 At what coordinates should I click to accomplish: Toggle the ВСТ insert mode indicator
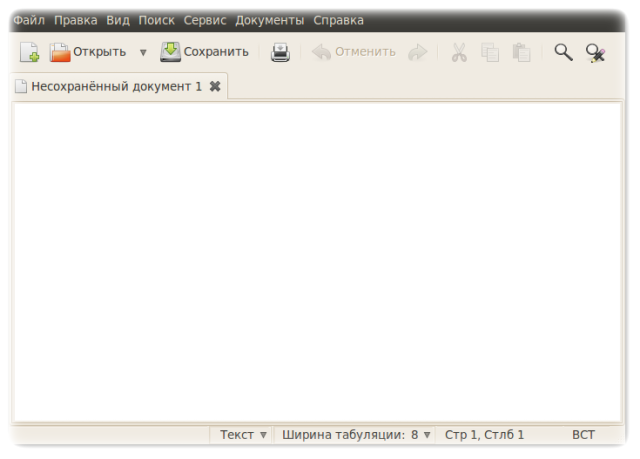tap(583, 435)
